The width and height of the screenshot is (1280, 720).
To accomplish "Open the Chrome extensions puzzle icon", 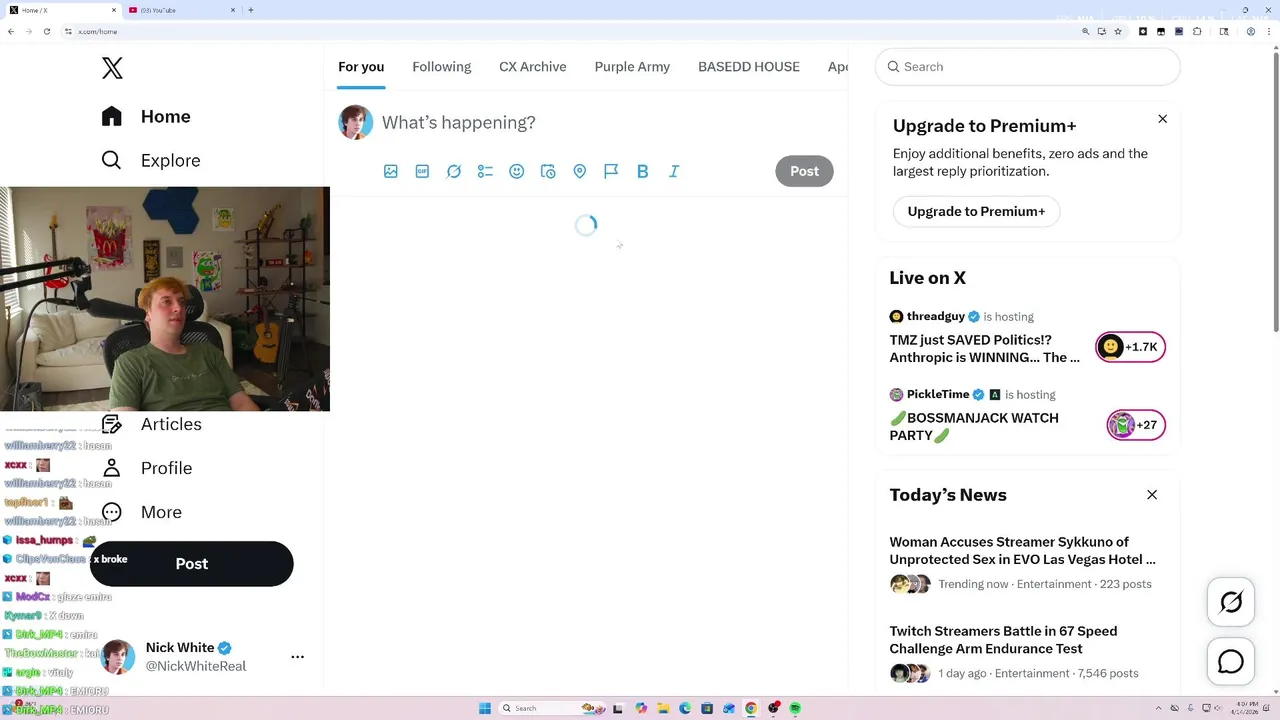I will point(1197,31).
